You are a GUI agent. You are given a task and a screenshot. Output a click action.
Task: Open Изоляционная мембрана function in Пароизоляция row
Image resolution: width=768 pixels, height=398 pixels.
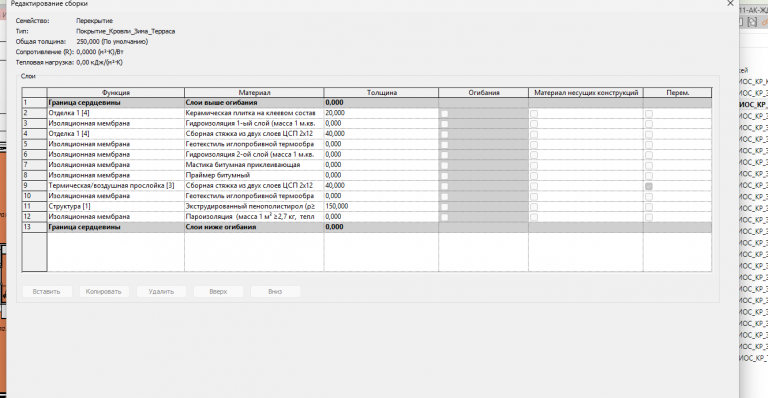point(116,216)
